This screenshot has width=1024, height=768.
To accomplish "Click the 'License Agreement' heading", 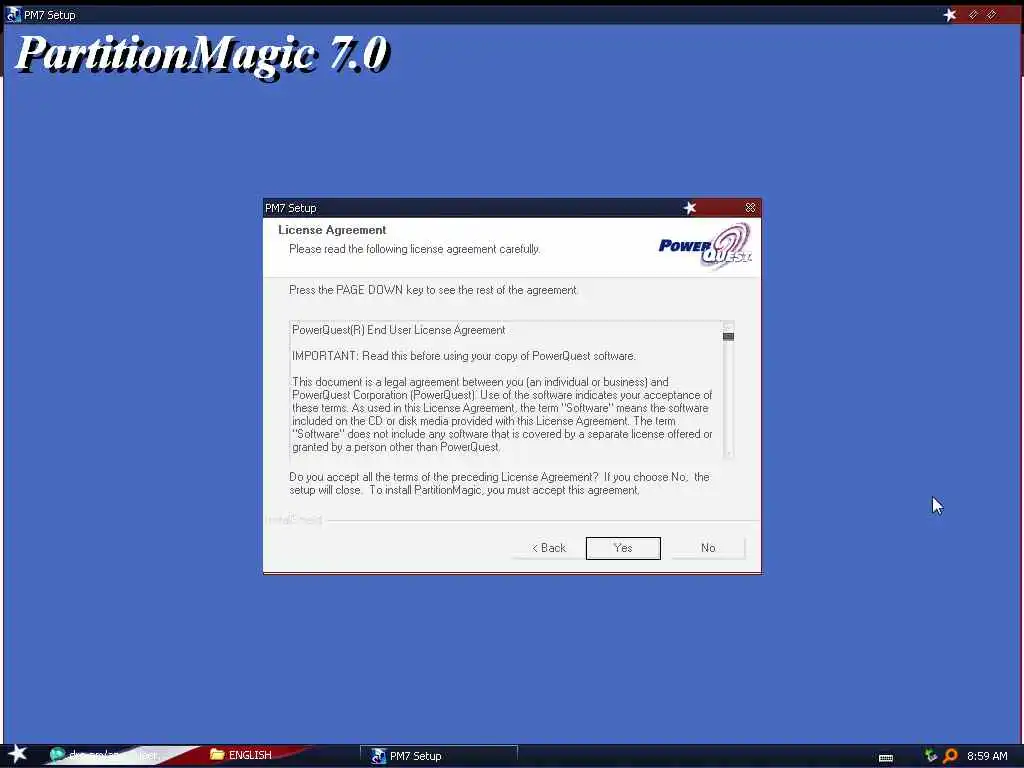I will 332,230.
